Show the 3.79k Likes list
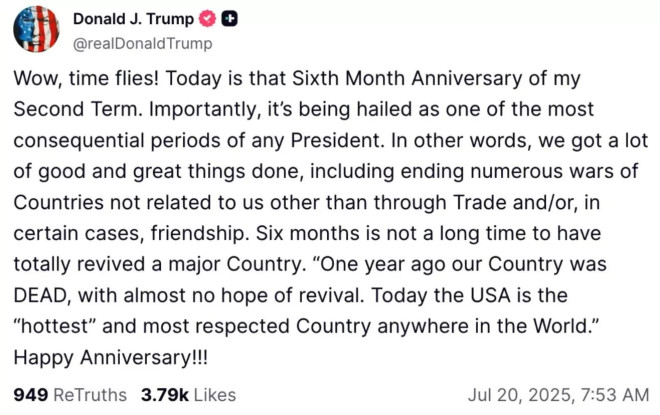Image resolution: width=660 pixels, height=415 pixels. point(173,395)
